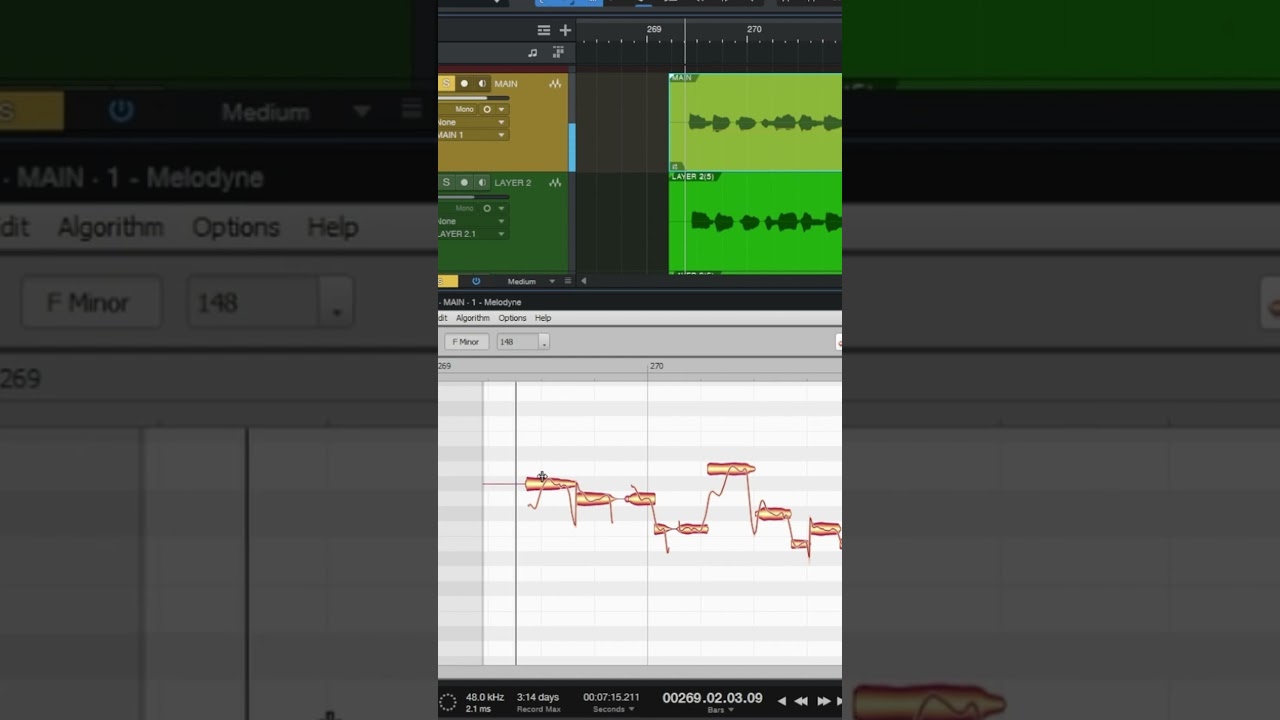Click the 00:07:15.211 time display
The image size is (1280, 720).
(611, 697)
